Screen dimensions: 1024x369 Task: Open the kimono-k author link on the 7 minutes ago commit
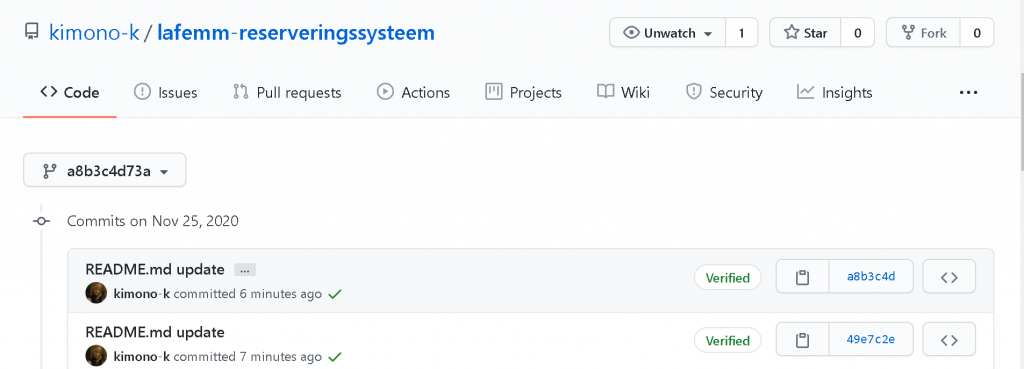[142, 357]
